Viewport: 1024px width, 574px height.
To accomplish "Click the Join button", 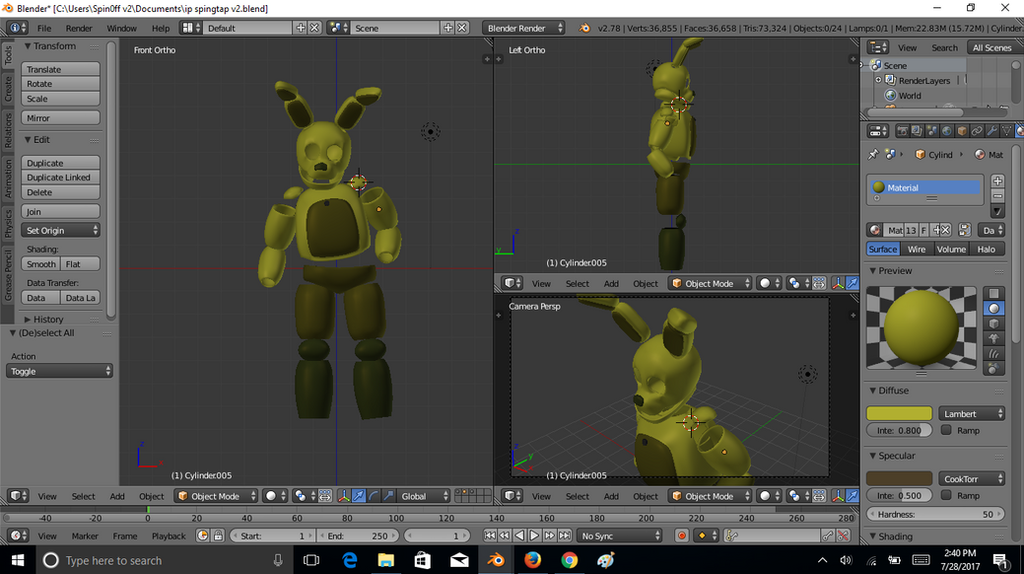I will pyautogui.click(x=60, y=212).
